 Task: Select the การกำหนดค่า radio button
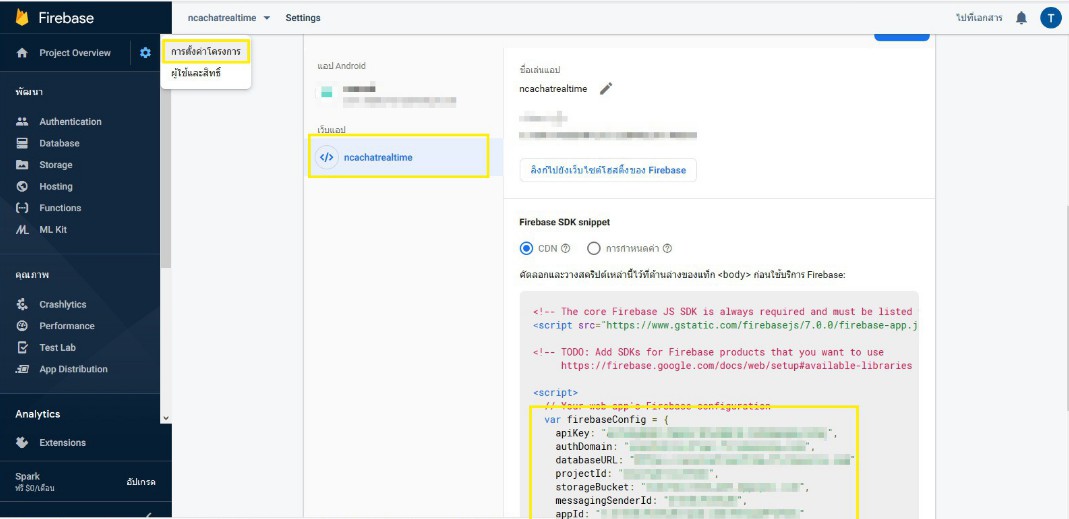tap(594, 248)
